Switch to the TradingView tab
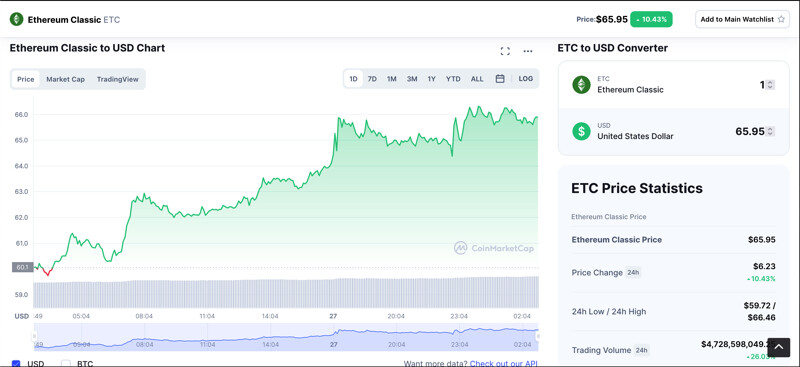Screen dimensions: 800x367 click(117, 79)
